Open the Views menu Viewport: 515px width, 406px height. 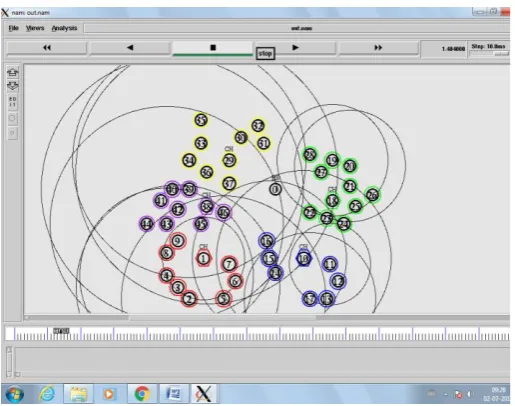pyautogui.click(x=35, y=28)
